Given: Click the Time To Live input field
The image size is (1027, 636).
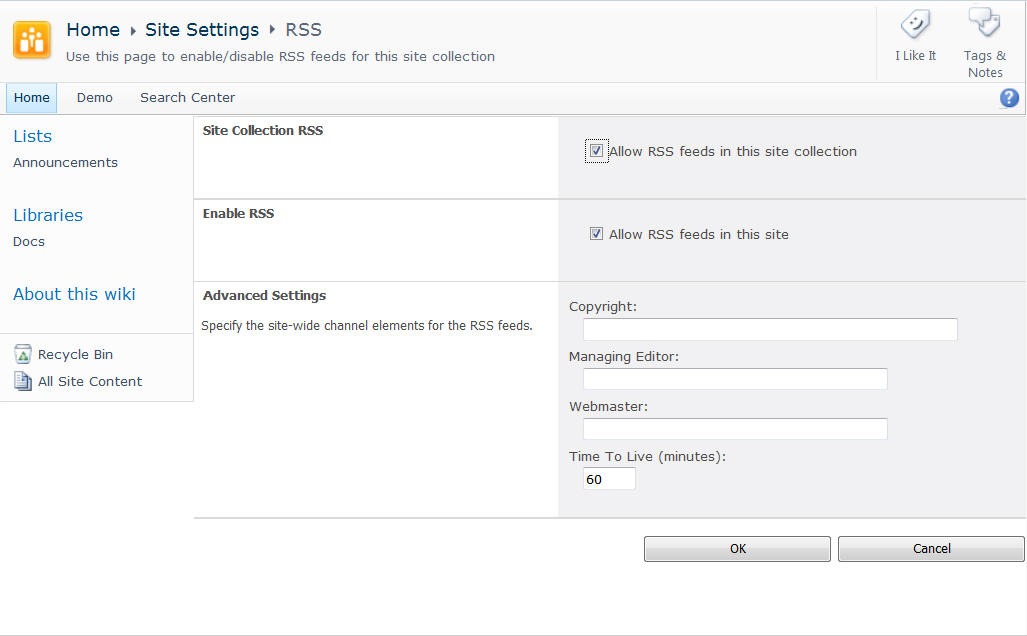Looking at the screenshot, I should point(608,478).
